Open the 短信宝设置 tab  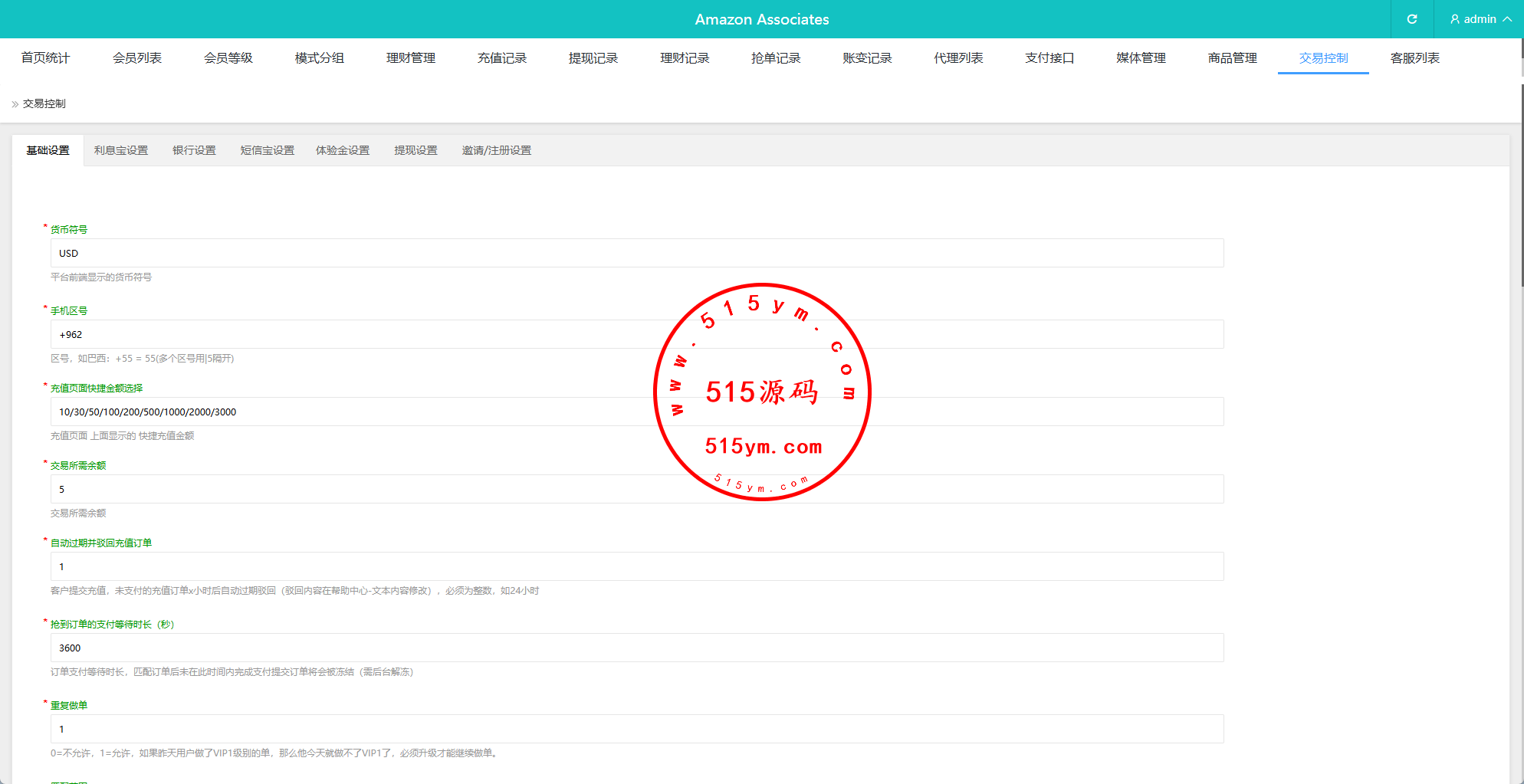pyautogui.click(x=267, y=151)
